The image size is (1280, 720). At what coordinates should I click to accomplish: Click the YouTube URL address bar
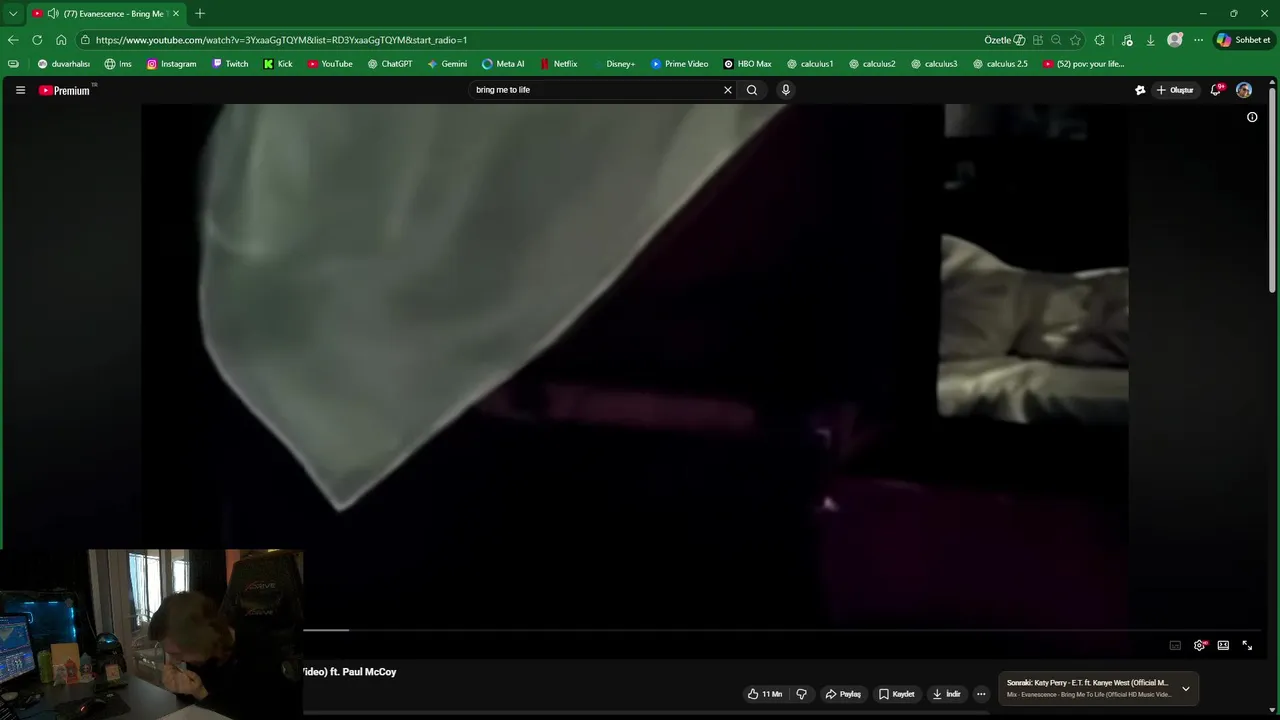point(520,40)
